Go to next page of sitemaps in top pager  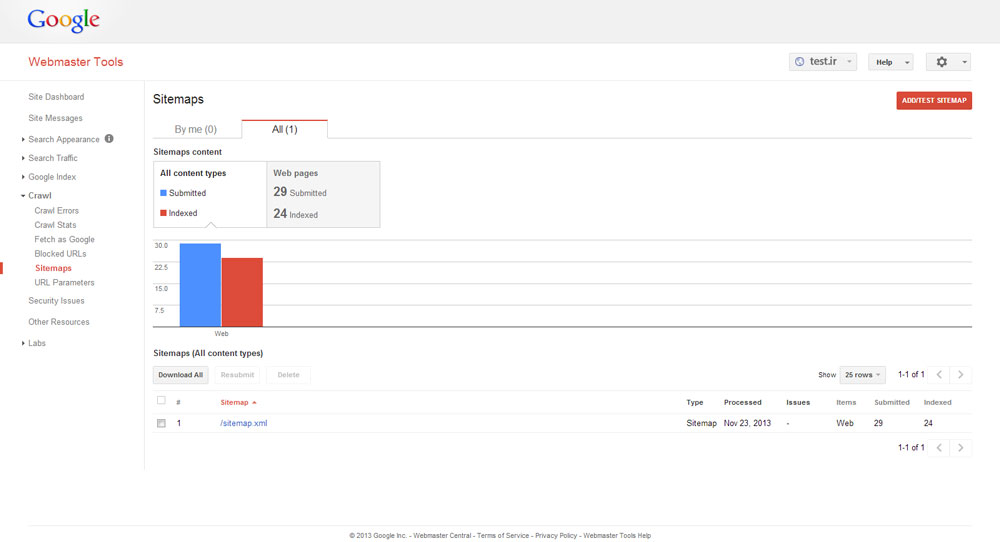click(961, 375)
